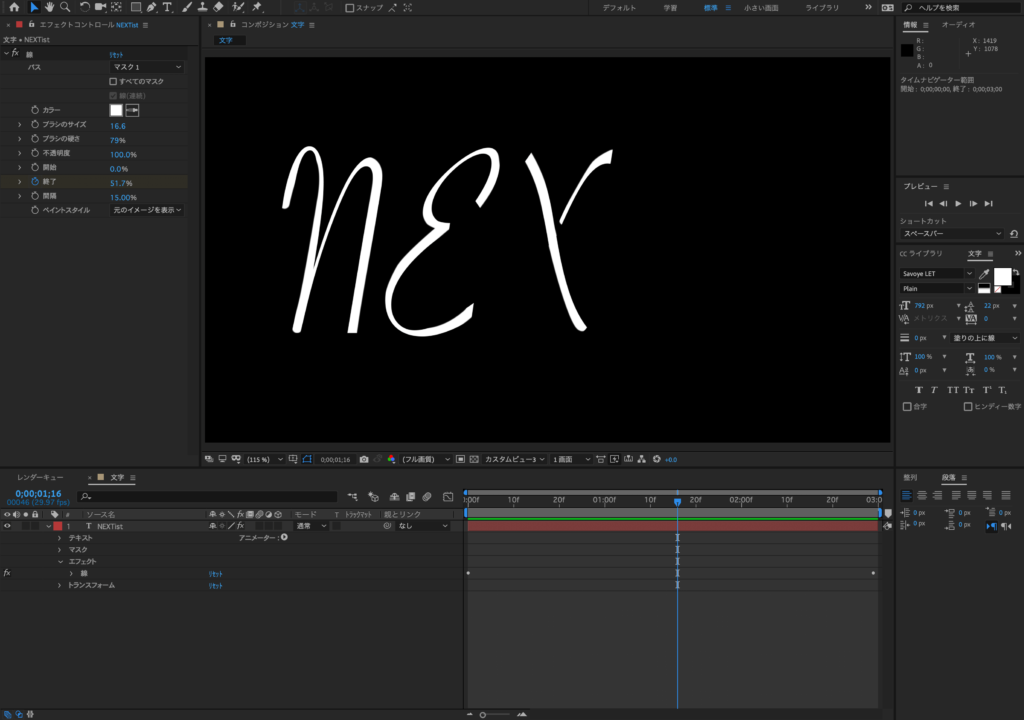Switch to the ライブラリ workspace
The width and height of the screenshot is (1024, 720).
[x=822, y=8]
